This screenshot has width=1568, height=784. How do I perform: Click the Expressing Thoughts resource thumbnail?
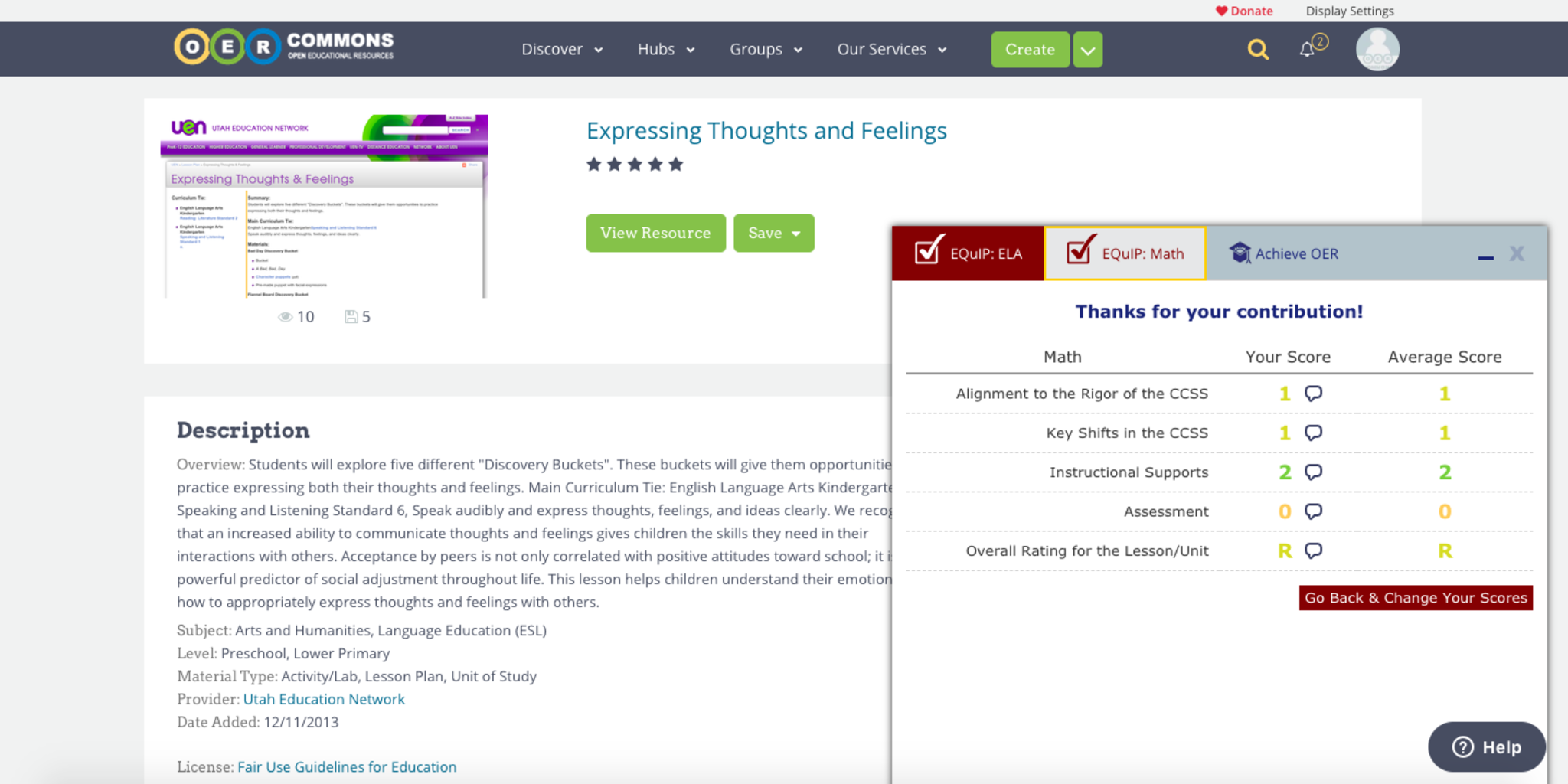click(x=324, y=206)
